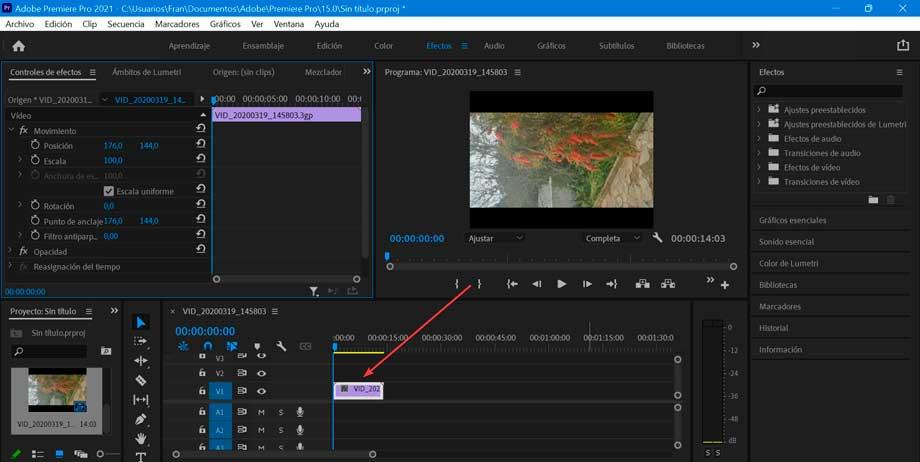Expand Ajustes preestablecidos folder
Screen dimensions: 920x462
759,109
